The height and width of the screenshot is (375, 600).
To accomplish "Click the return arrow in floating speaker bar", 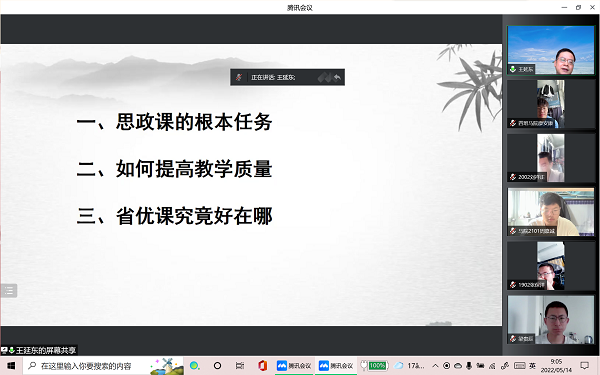I will pyautogui.click(x=337, y=77).
